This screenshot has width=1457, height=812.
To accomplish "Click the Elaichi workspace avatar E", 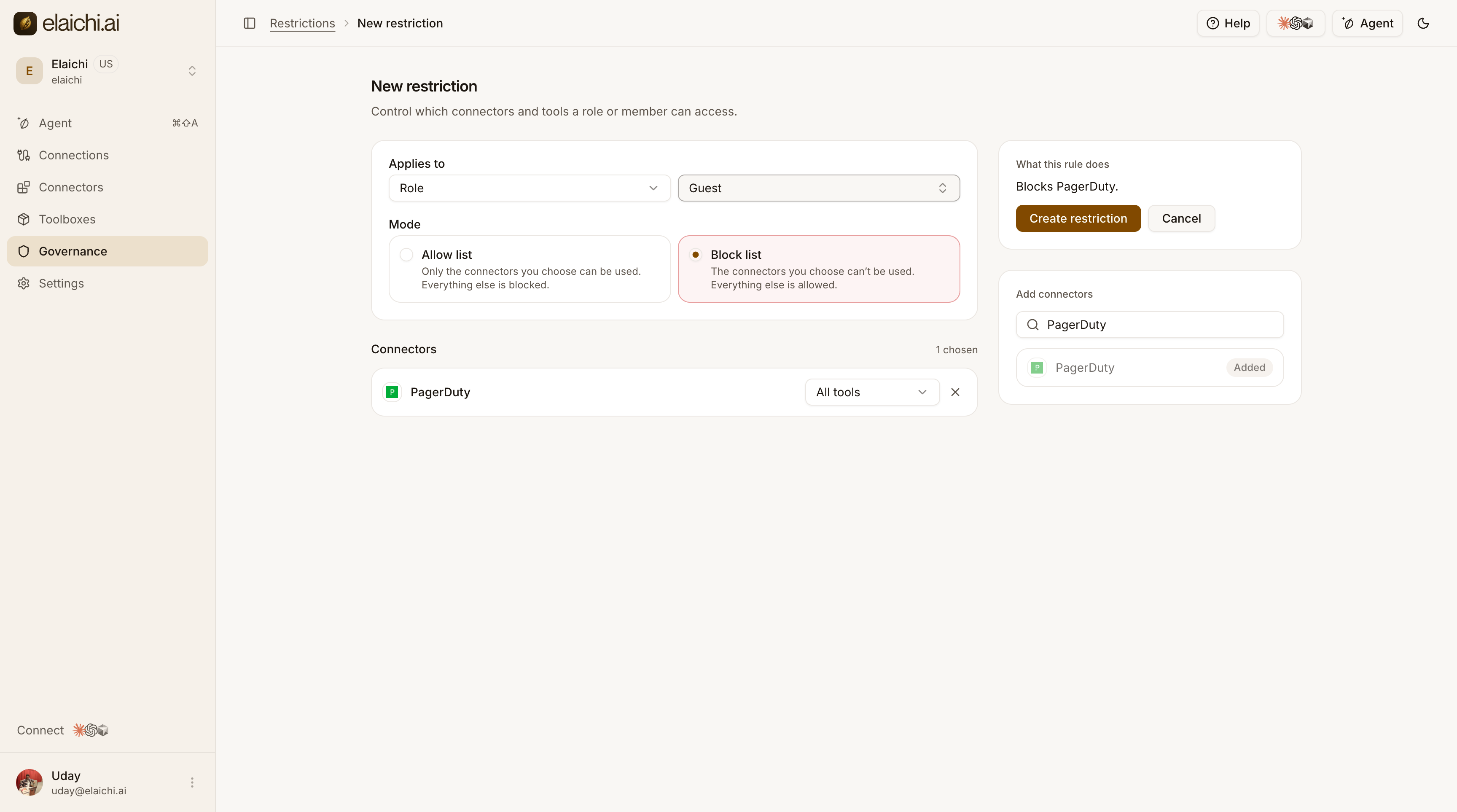I will pyautogui.click(x=30, y=71).
